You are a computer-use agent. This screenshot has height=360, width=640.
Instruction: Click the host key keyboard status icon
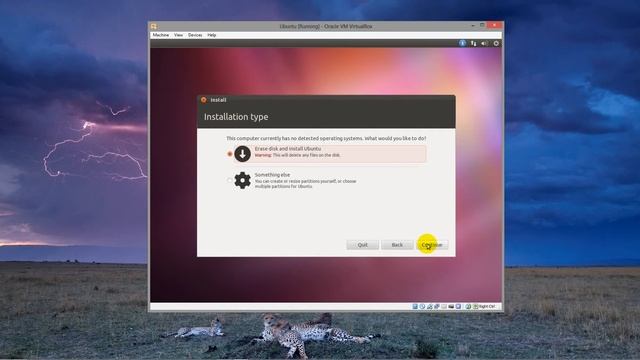coord(475,306)
